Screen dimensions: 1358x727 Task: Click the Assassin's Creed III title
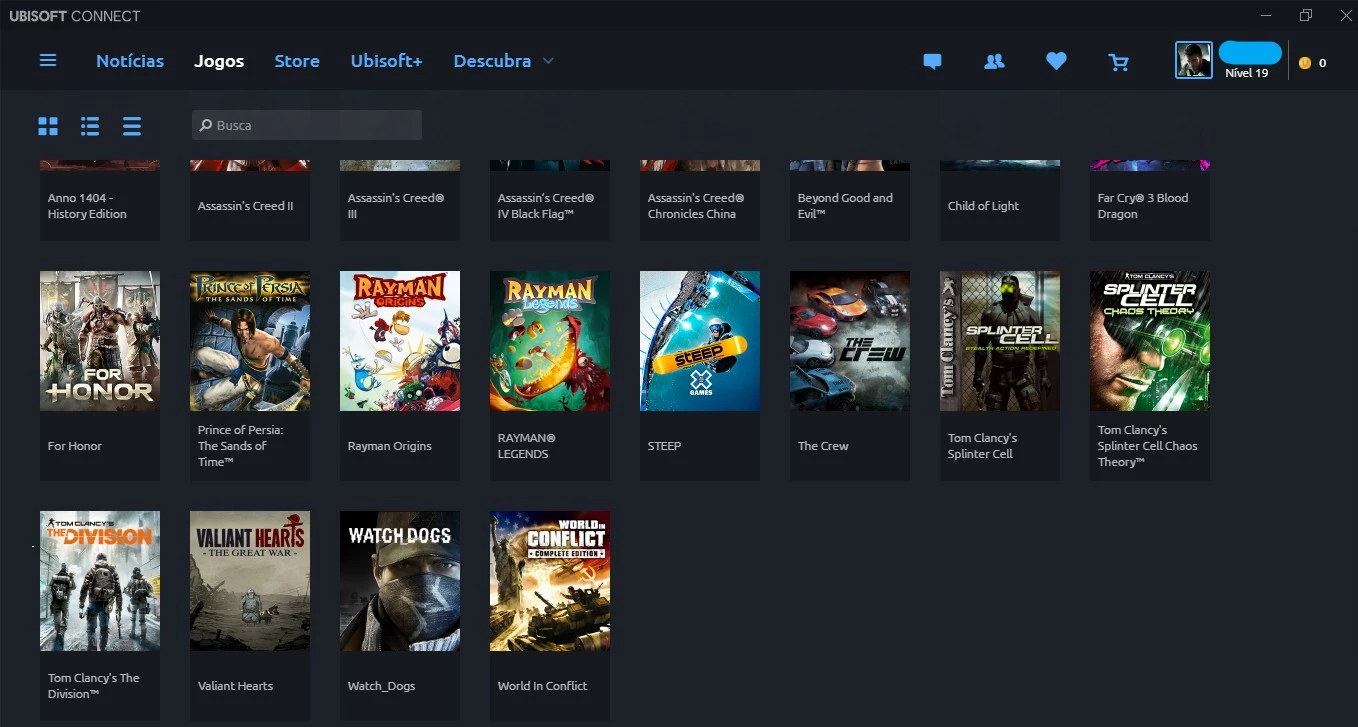coord(396,206)
